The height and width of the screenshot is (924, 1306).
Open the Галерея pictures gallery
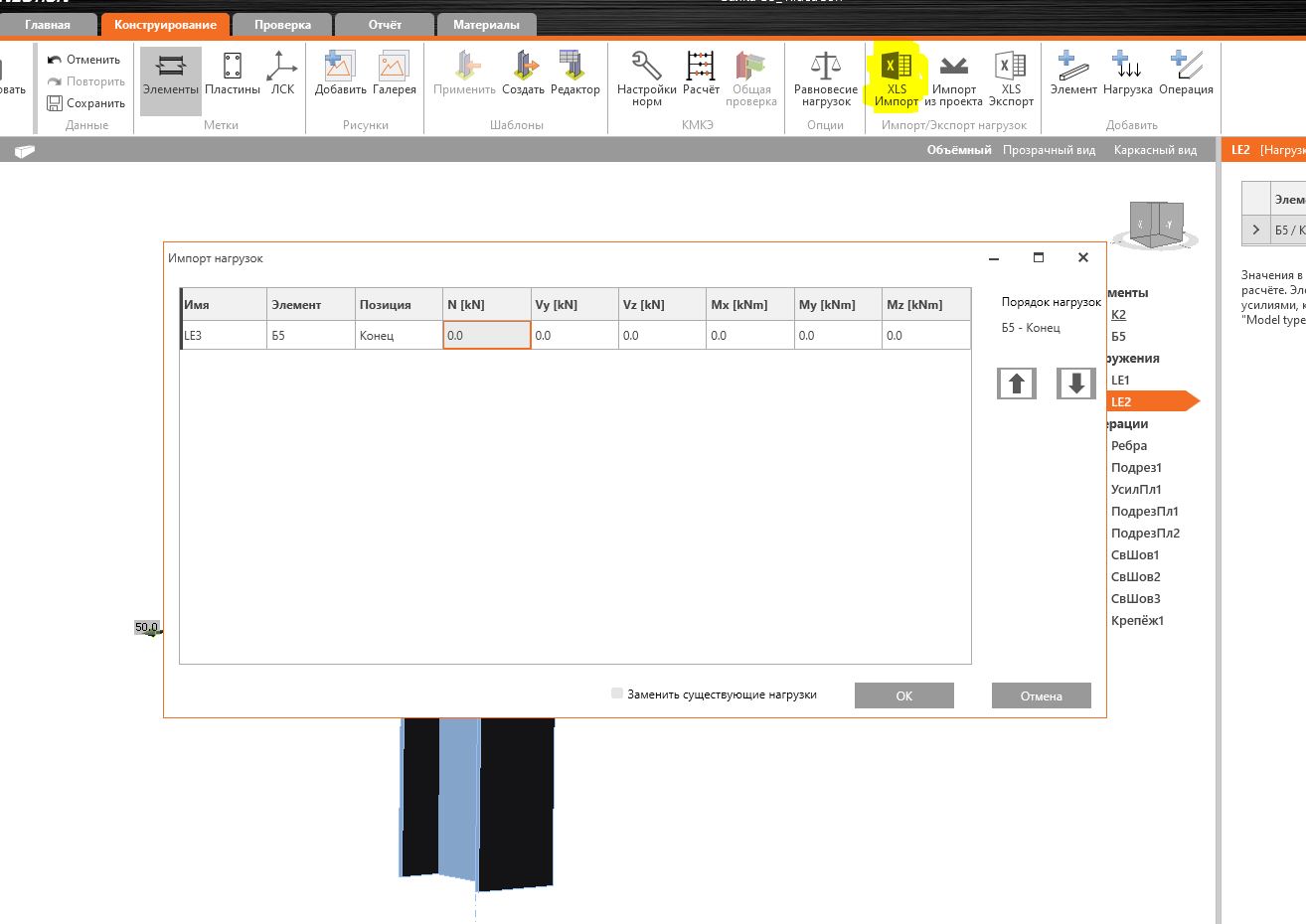point(395,74)
